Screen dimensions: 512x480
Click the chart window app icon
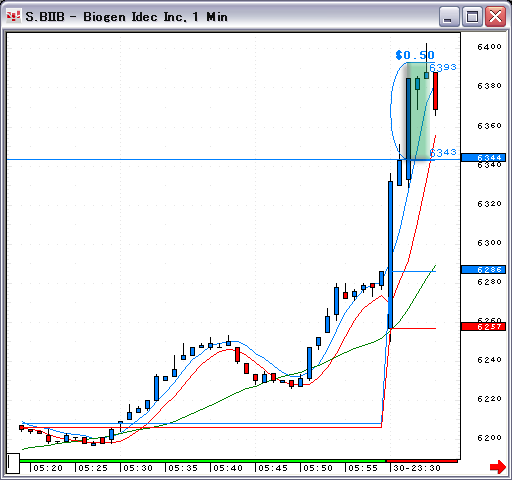click(x=13, y=16)
